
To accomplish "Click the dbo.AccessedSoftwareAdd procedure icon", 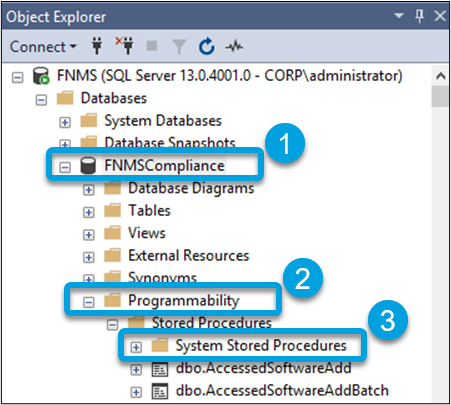I will tap(160, 369).
